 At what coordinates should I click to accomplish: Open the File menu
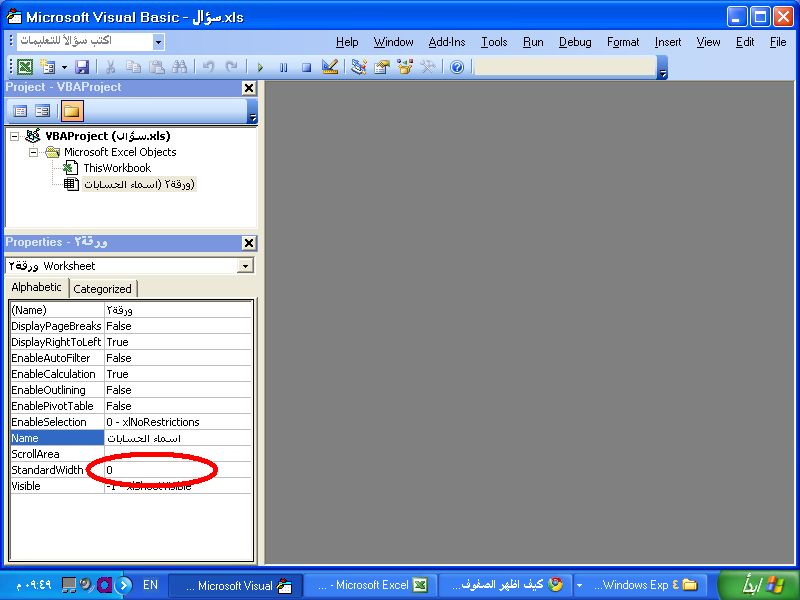coord(778,42)
